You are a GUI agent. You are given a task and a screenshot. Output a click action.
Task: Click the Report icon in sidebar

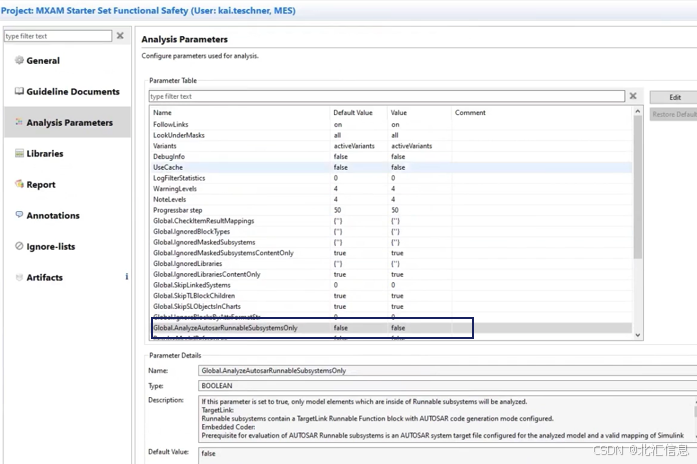[19, 184]
